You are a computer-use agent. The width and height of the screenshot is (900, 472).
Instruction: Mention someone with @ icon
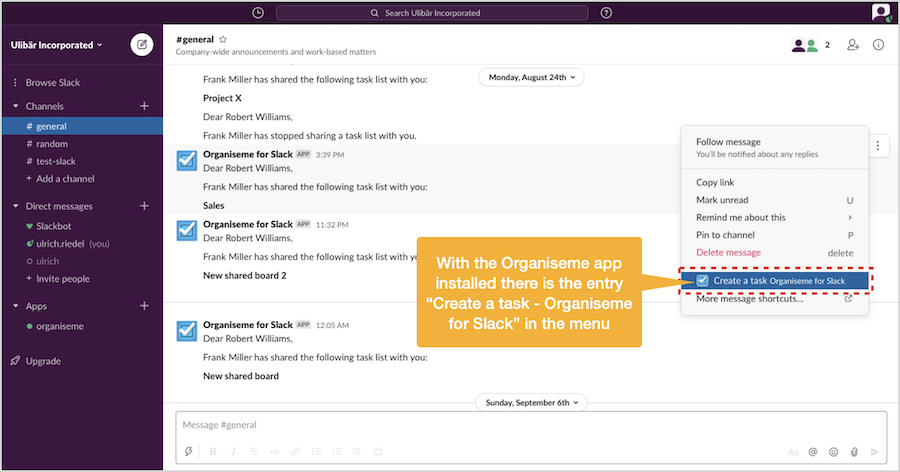[813, 452]
